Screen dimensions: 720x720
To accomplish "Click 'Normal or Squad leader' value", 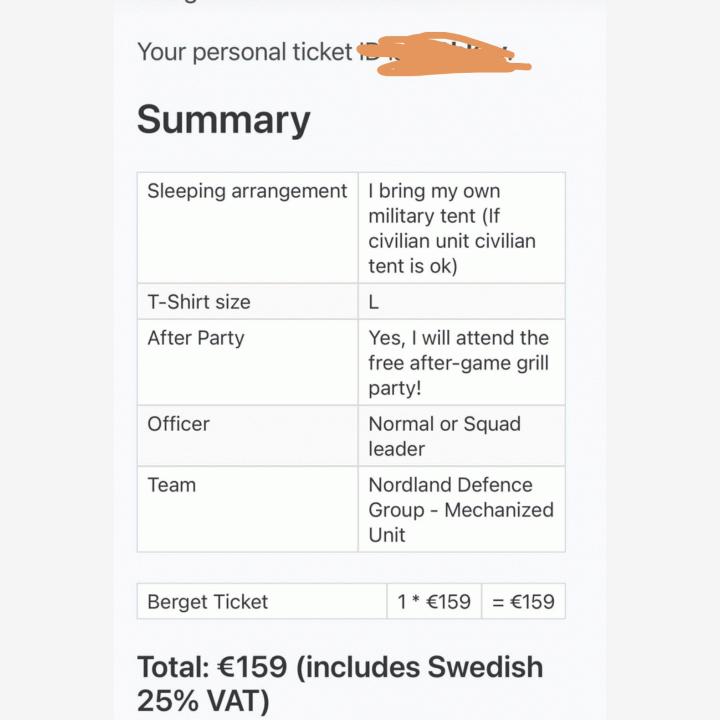I will point(444,436).
